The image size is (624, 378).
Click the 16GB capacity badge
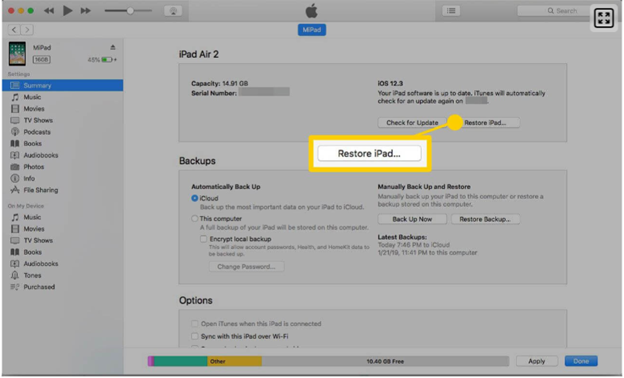click(x=41, y=60)
